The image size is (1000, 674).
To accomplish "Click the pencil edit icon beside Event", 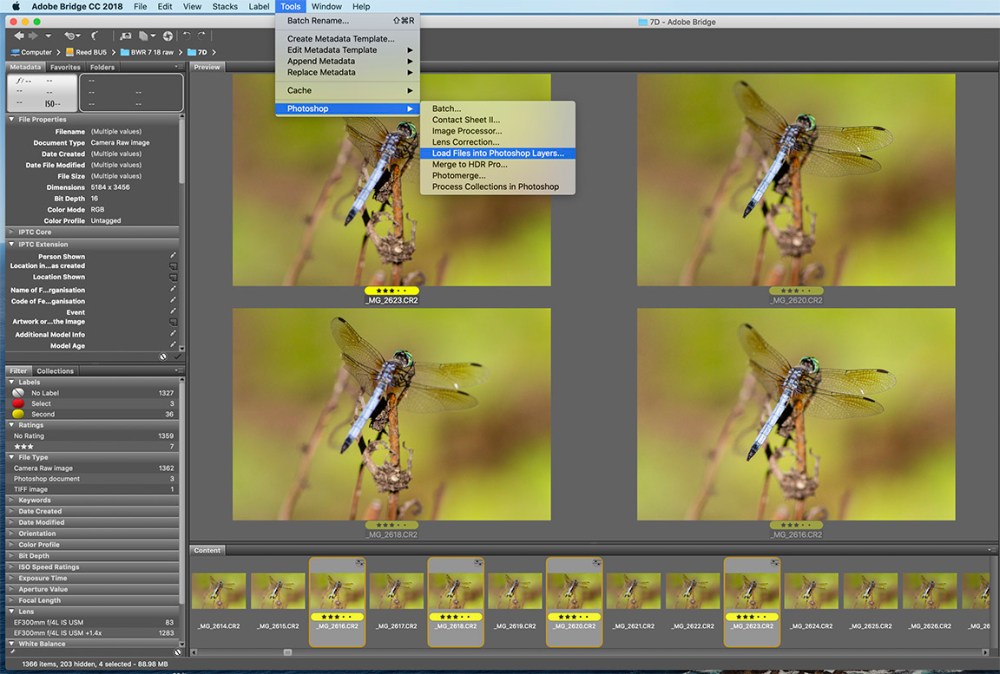I will (174, 312).
